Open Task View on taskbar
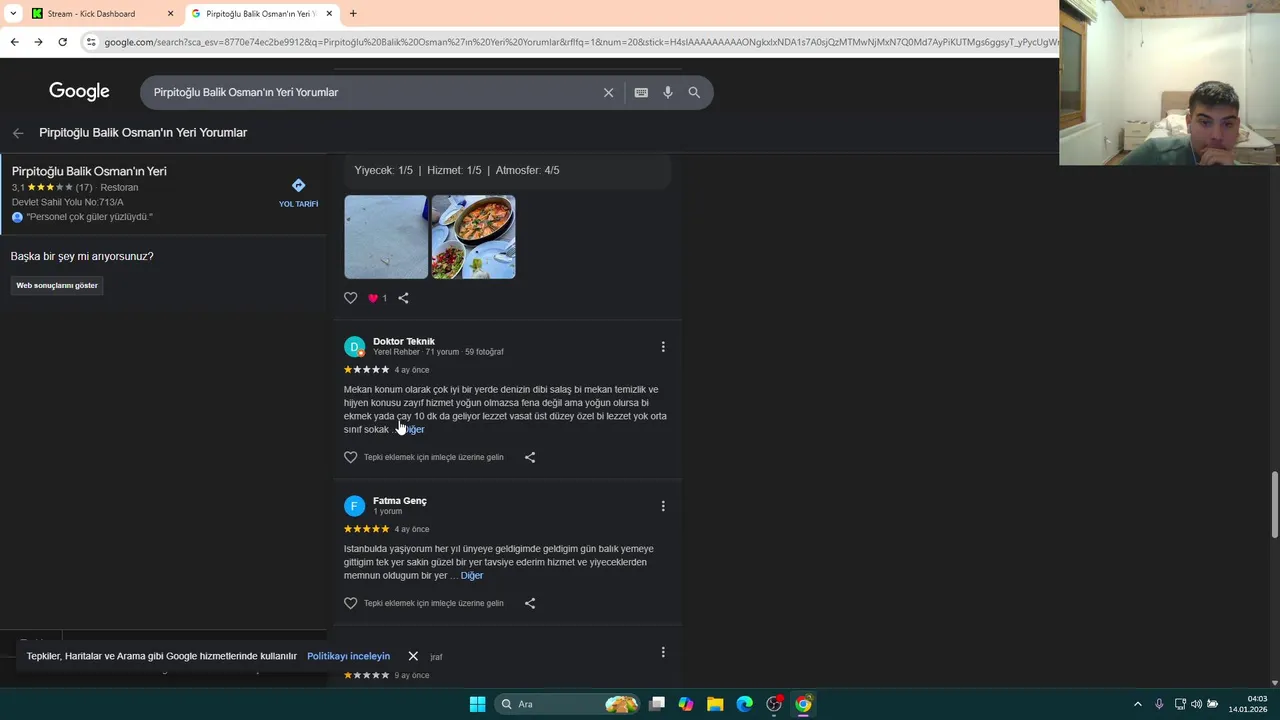 tap(657, 704)
